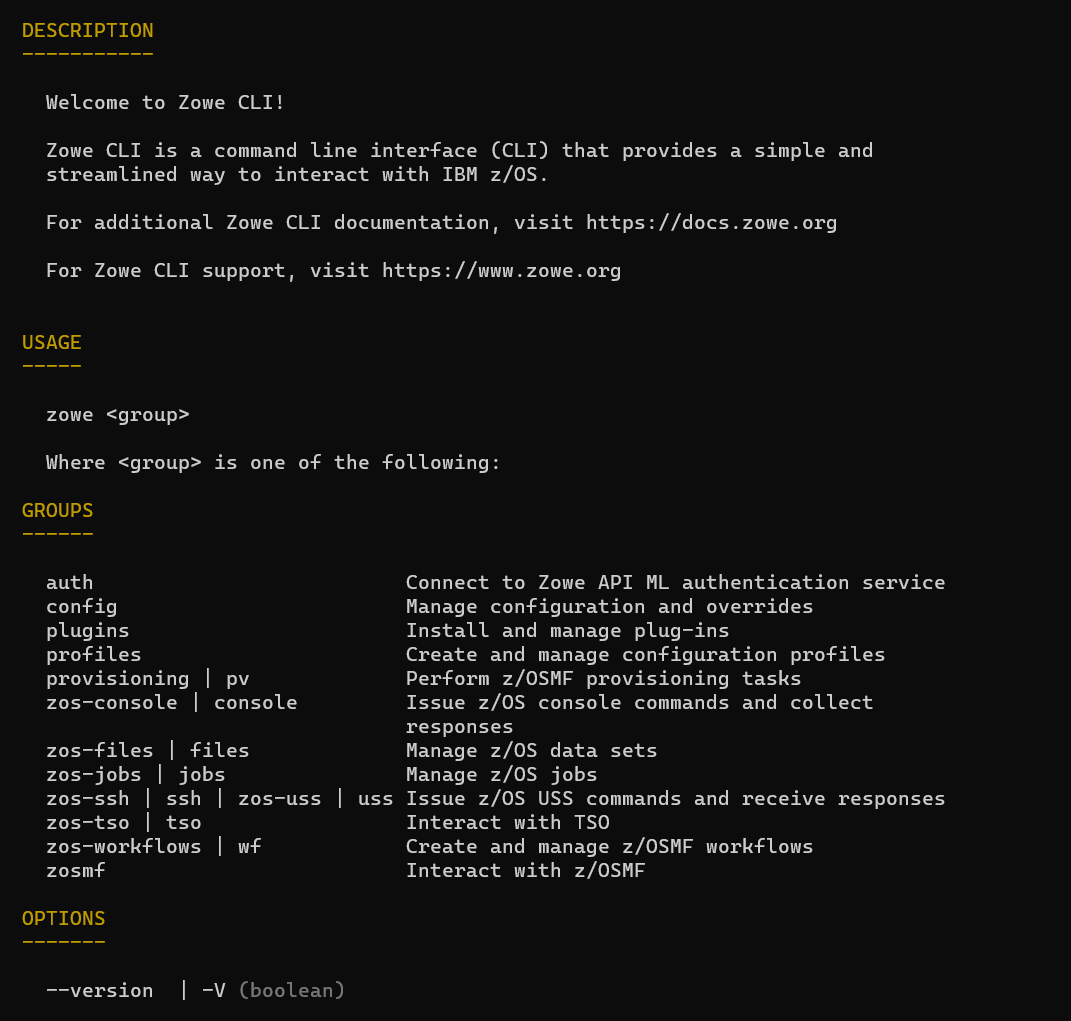Click the OPTIONS section heading

click(64, 918)
